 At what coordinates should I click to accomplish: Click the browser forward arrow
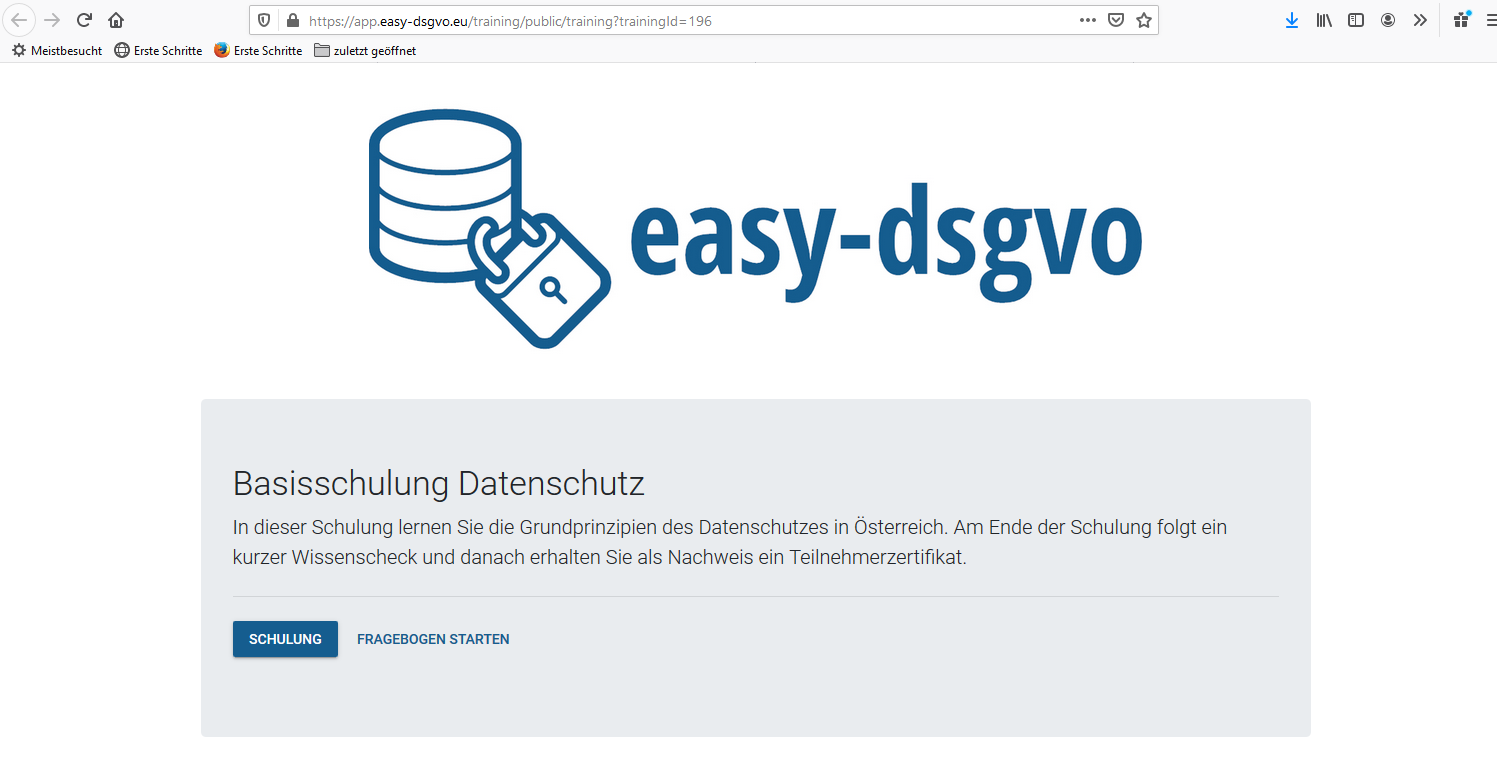(53, 20)
